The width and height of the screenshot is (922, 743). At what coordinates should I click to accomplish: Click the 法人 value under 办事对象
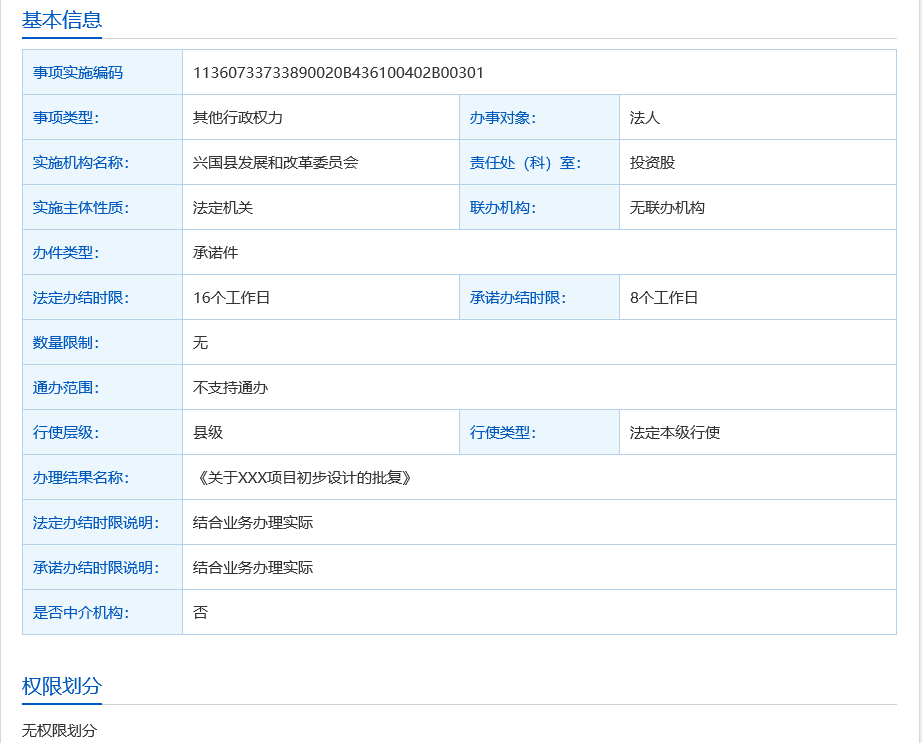(x=645, y=117)
